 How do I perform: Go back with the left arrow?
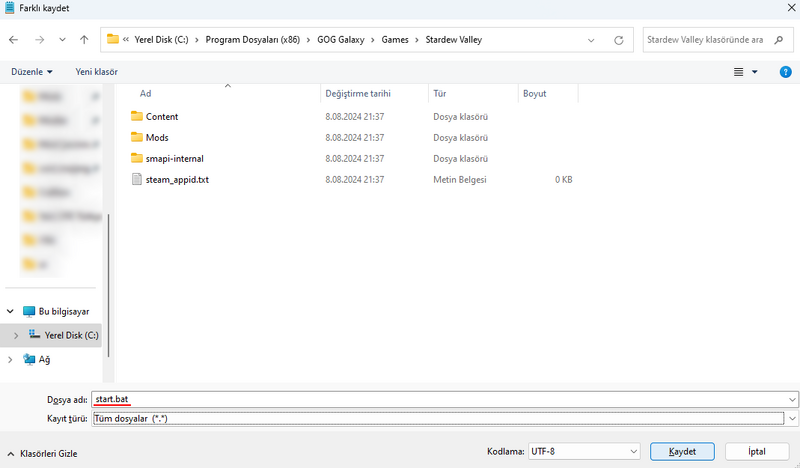click(x=14, y=40)
